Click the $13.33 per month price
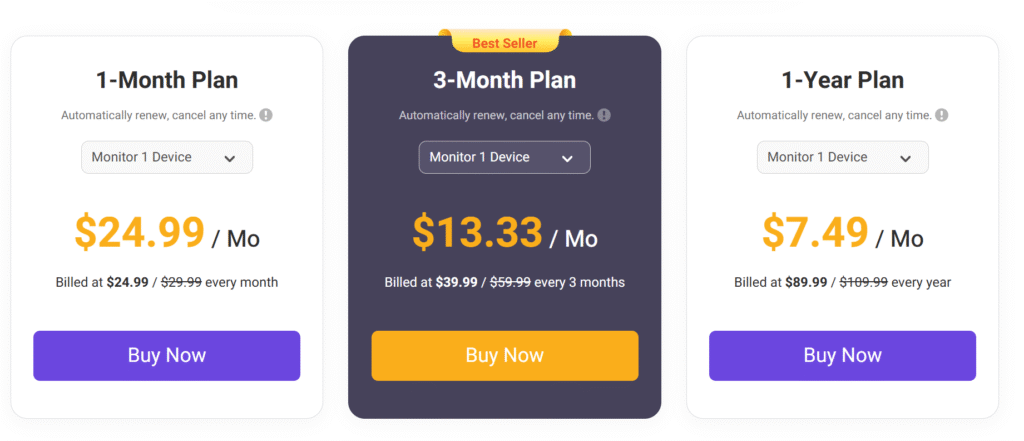Viewport: 1024px width, 441px height. pyautogui.click(x=478, y=233)
